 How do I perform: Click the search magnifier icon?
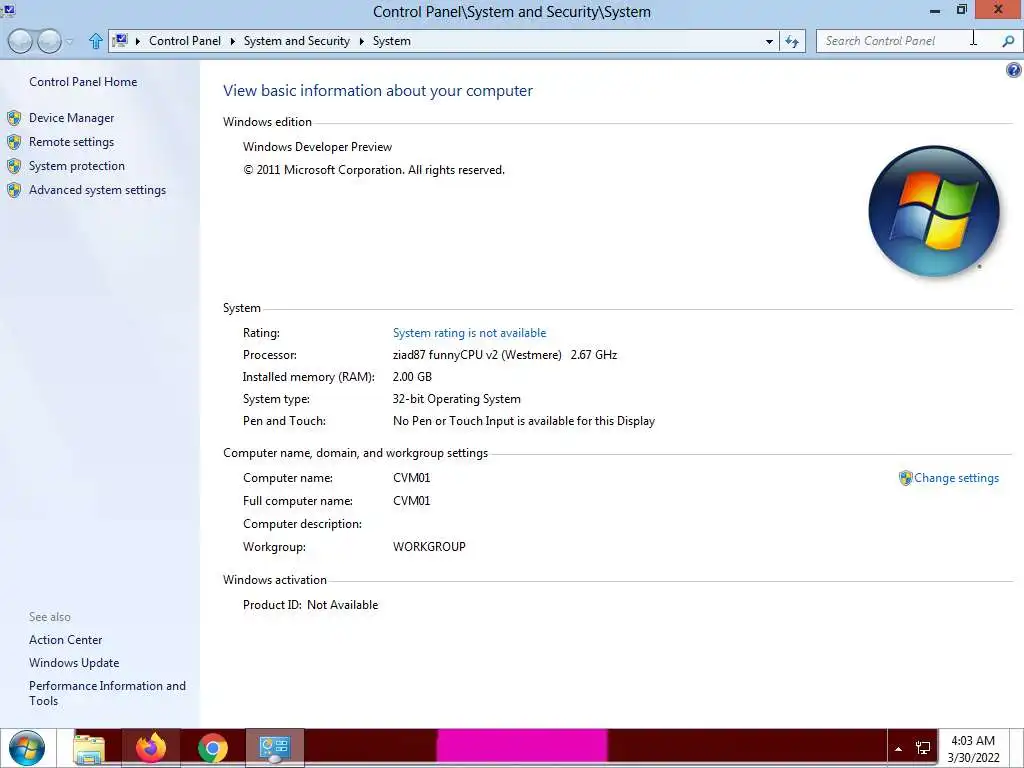(x=1008, y=41)
